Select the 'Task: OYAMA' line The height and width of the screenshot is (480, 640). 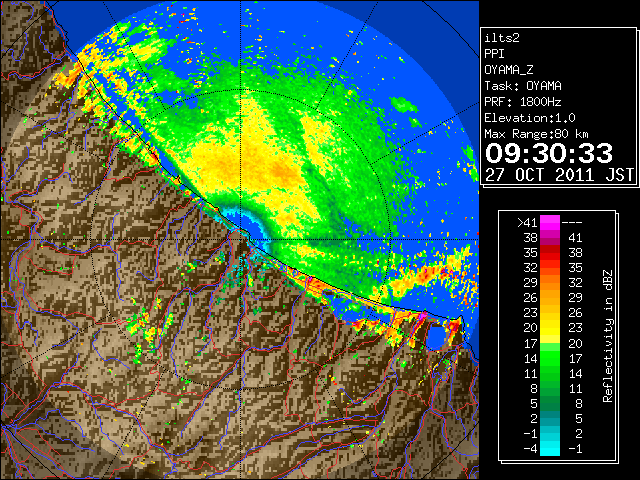coord(523,86)
